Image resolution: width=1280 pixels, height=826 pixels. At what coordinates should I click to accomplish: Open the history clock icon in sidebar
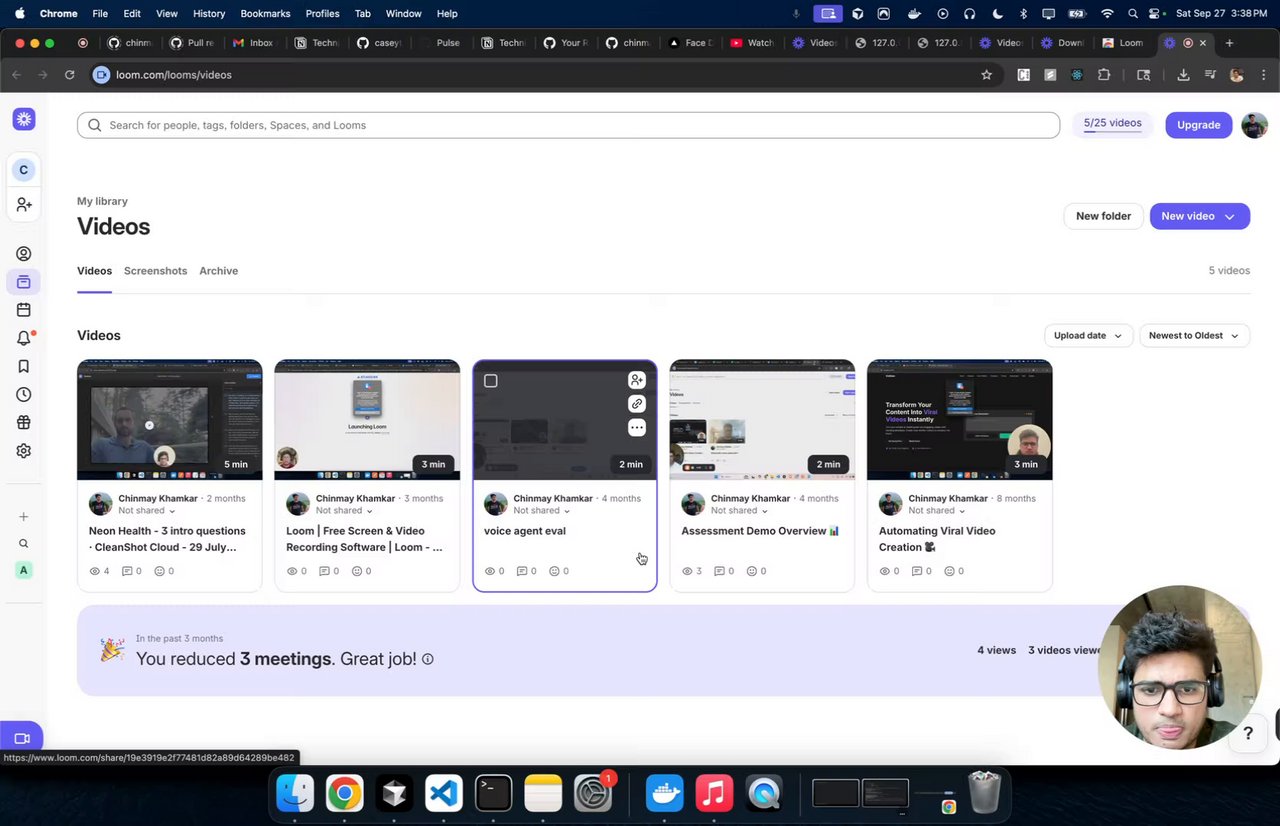pos(24,395)
